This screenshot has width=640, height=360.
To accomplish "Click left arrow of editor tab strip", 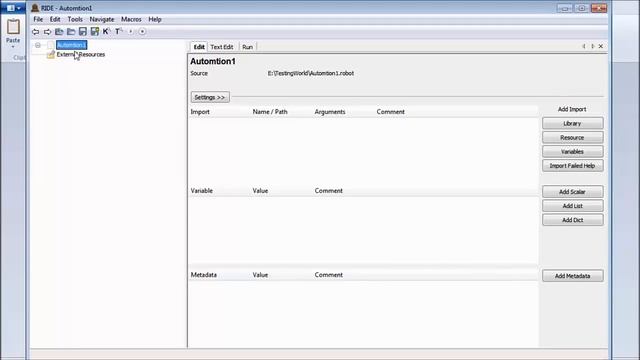I will pos(584,47).
